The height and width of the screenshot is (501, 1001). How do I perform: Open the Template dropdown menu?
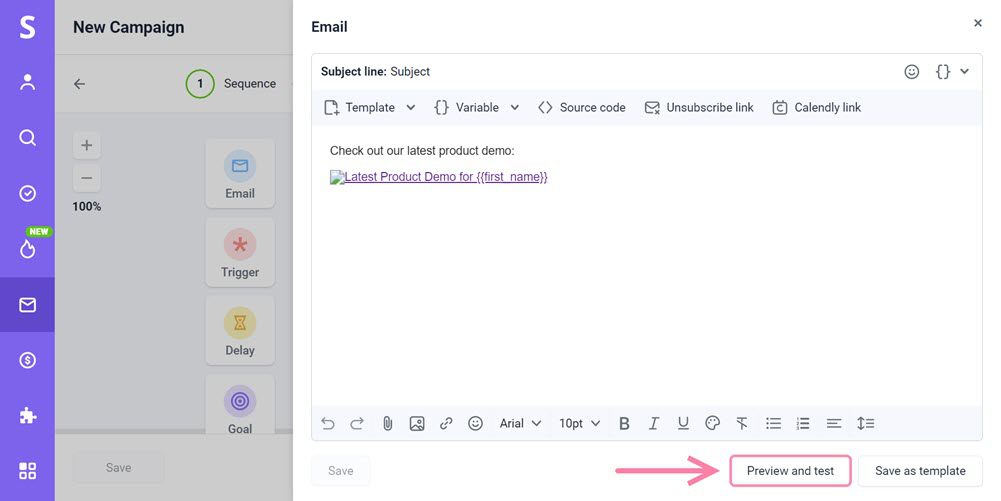(369, 107)
